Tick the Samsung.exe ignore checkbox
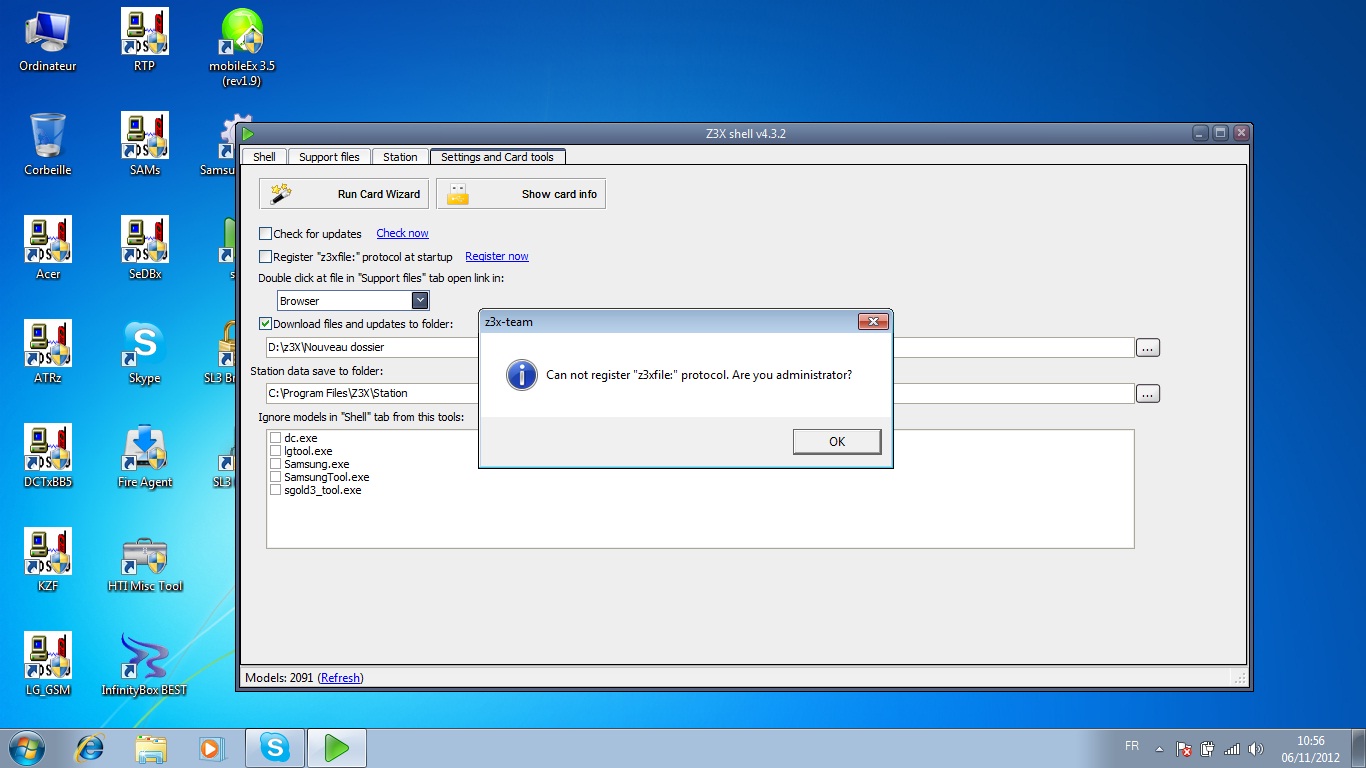 click(275, 464)
